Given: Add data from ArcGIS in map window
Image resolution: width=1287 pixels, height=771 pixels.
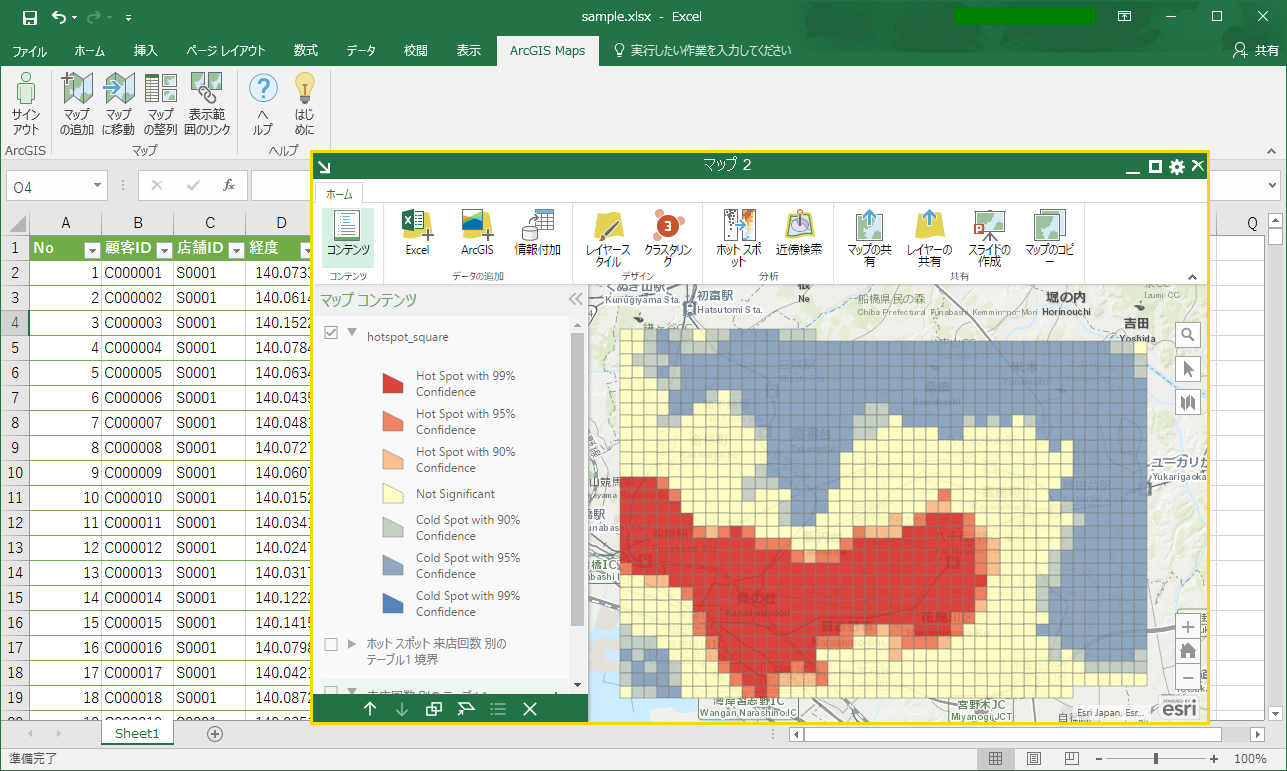Looking at the screenshot, I should coord(477,234).
